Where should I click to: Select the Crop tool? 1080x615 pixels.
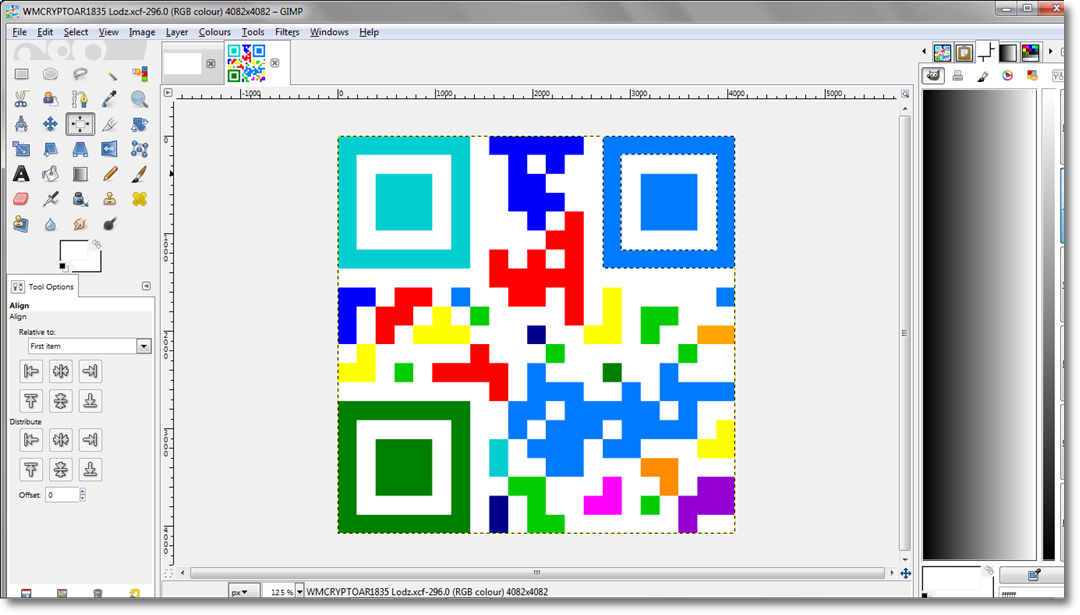[x=110, y=124]
